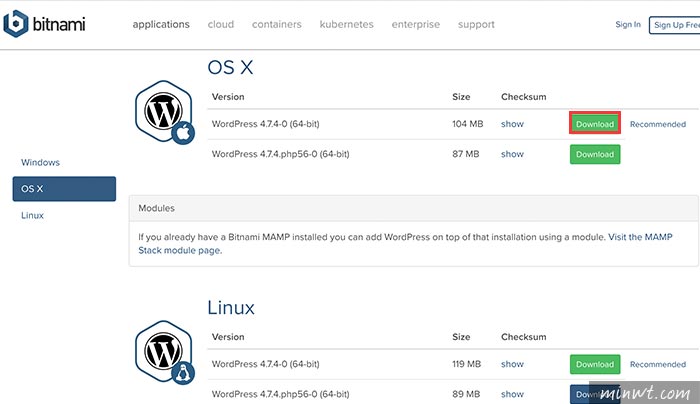Click the OS X section heading

coord(230,68)
